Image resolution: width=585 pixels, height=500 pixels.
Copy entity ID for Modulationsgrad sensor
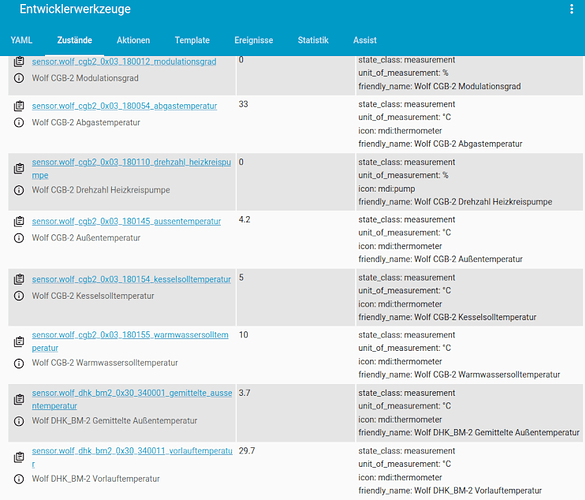click(19, 62)
